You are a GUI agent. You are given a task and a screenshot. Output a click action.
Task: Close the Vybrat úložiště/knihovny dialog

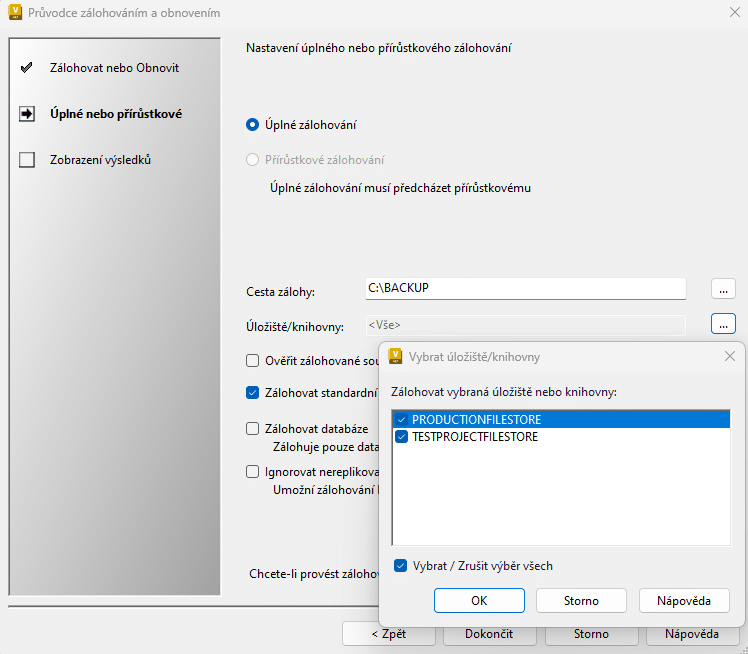[x=729, y=356]
